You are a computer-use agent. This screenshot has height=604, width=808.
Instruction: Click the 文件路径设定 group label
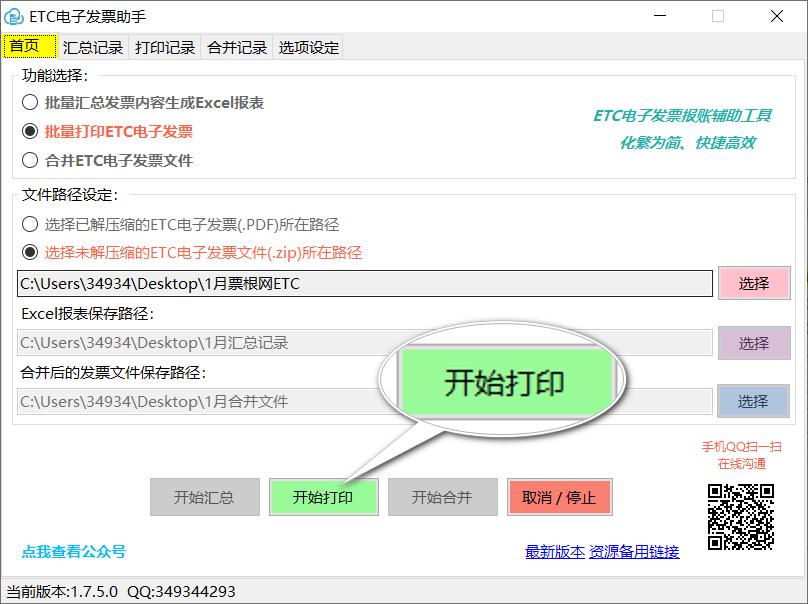coord(70,195)
